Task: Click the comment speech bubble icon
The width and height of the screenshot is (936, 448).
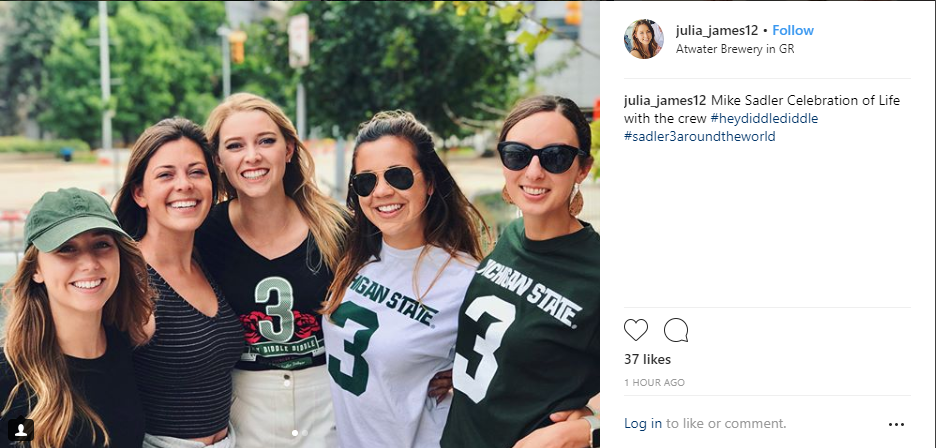Action: click(x=676, y=330)
